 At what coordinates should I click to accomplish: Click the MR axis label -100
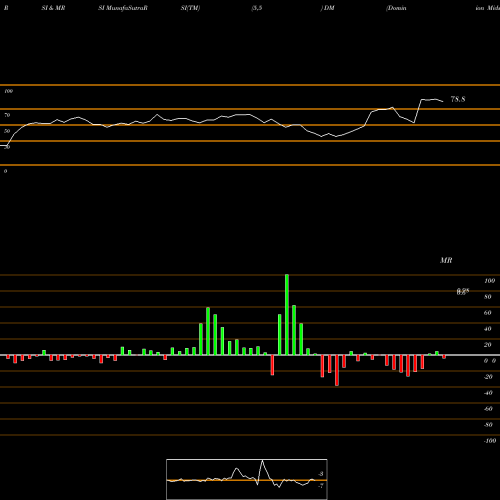(490, 441)
